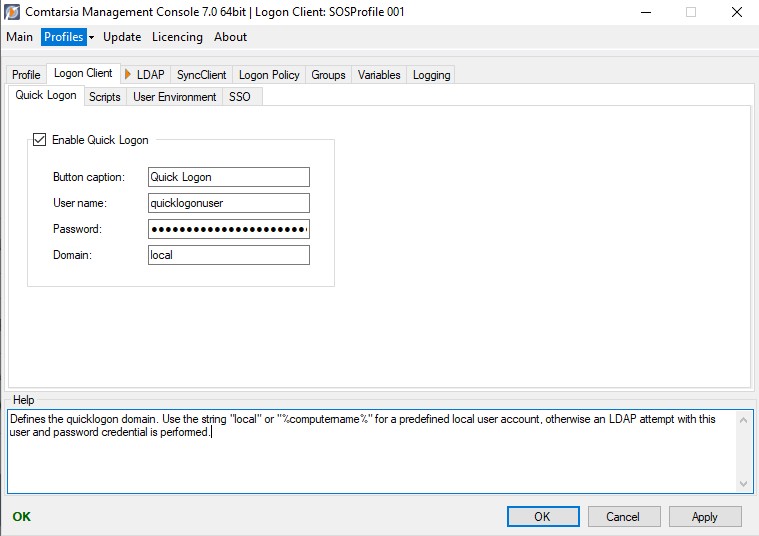
Task: Click the Help box scroll up arrow
Action: 744,420
